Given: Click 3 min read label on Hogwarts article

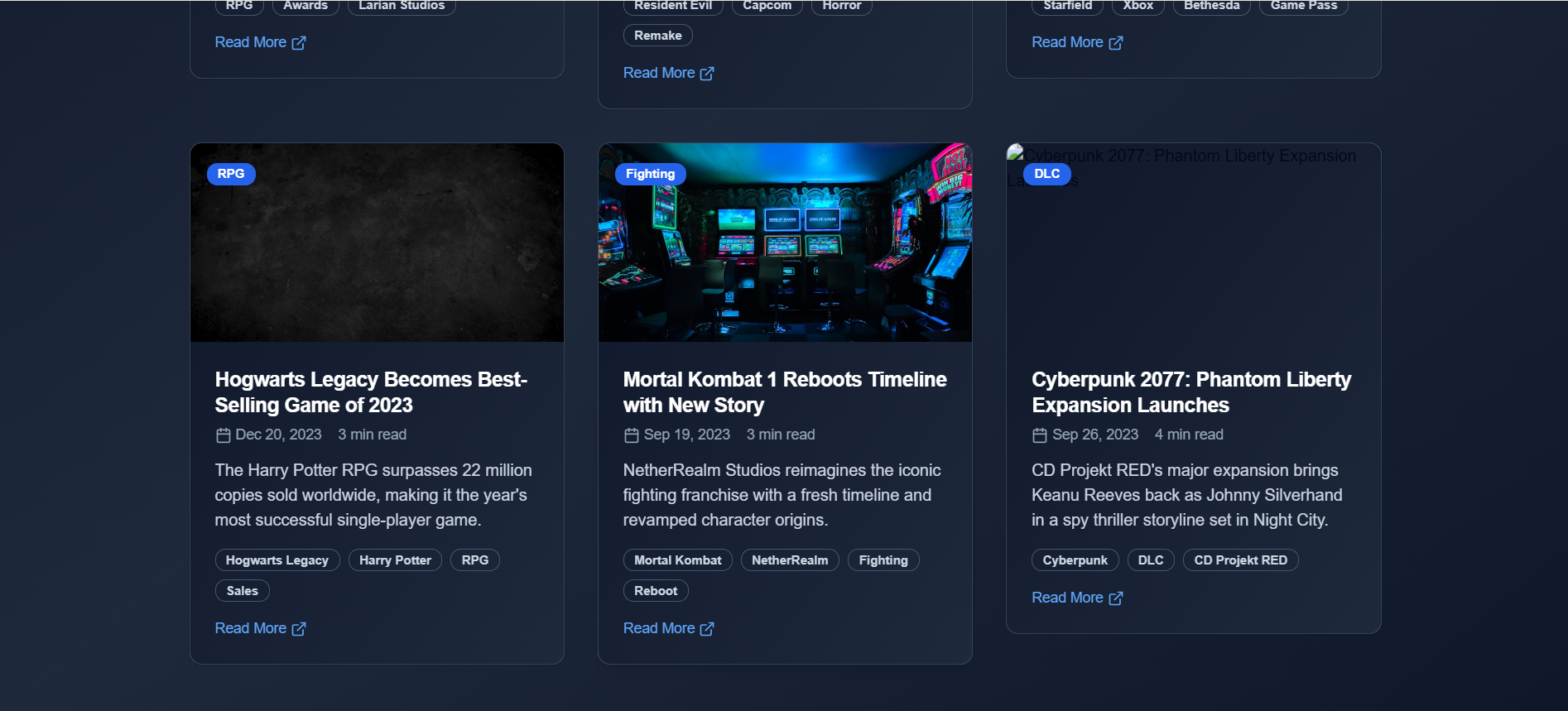Looking at the screenshot, I should [372, 435].
